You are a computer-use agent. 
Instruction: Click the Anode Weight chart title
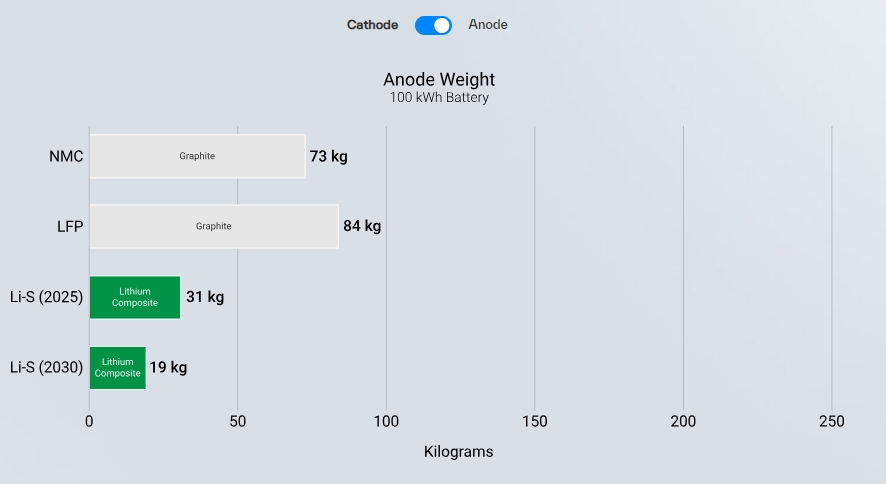[439, 80]
